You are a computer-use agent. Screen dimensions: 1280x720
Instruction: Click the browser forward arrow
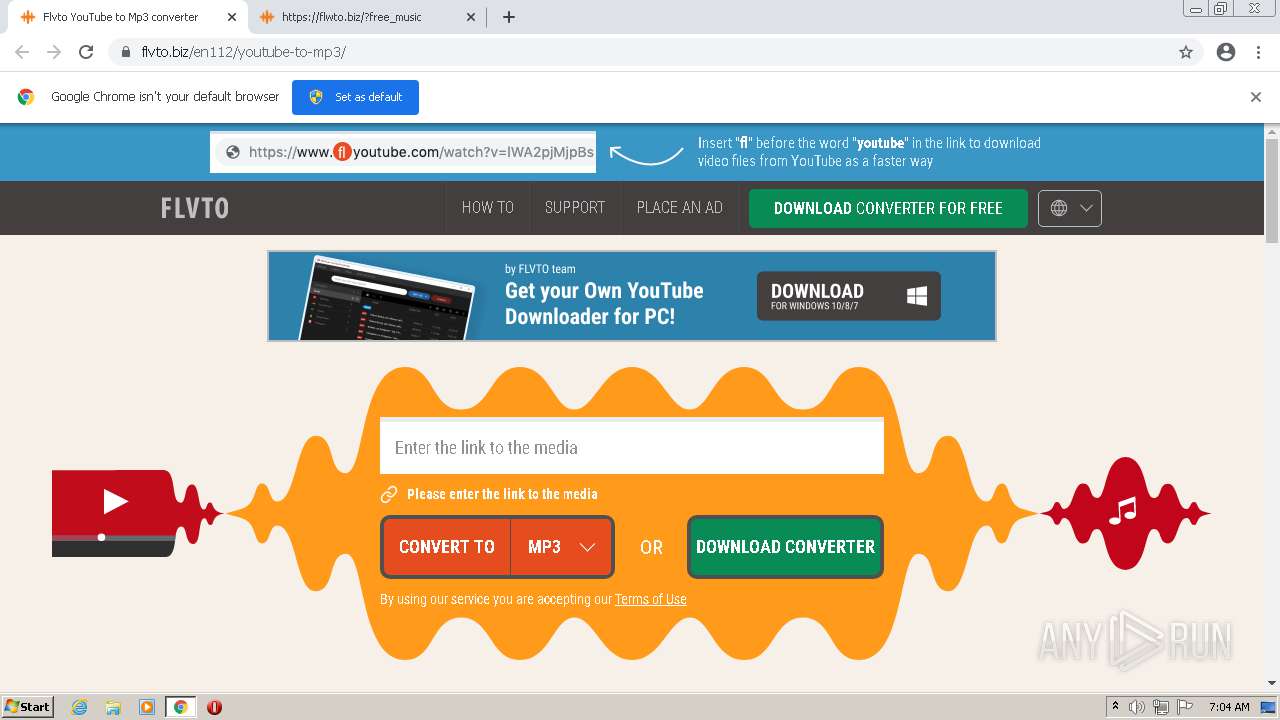(54, 52)
